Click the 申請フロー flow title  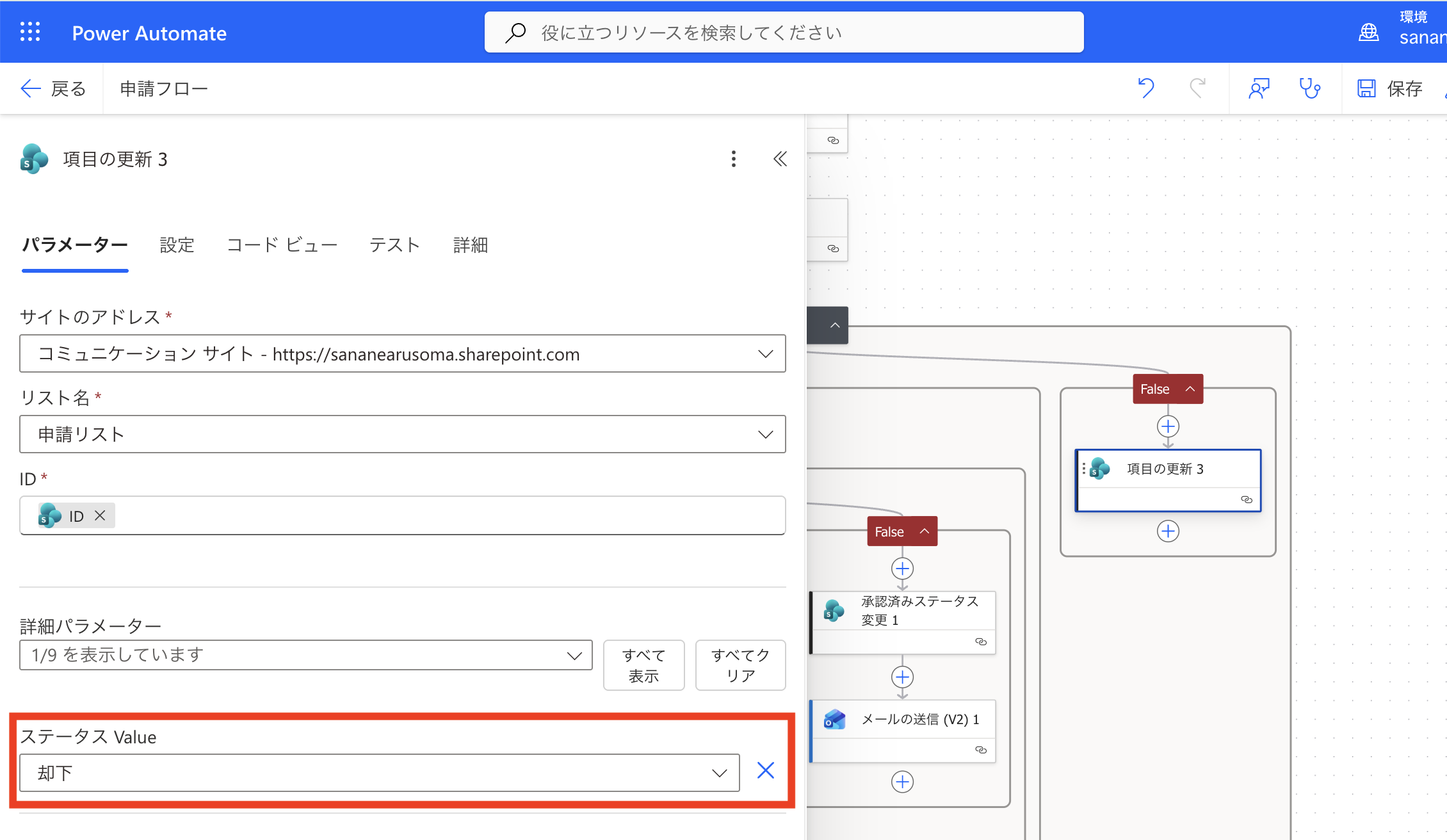coord(164,88)
